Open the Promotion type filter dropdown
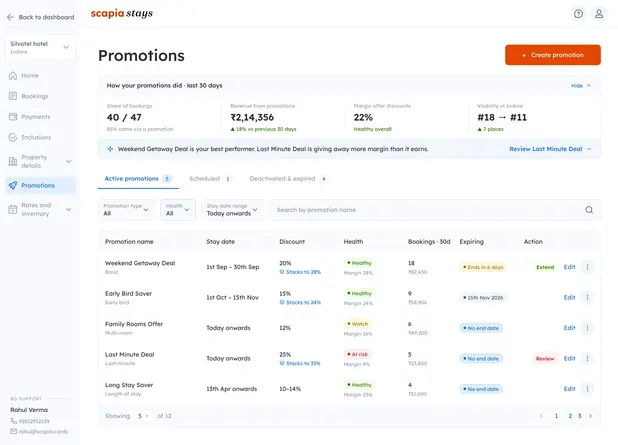This screenshot has width=618, height=445. point(126,210)
